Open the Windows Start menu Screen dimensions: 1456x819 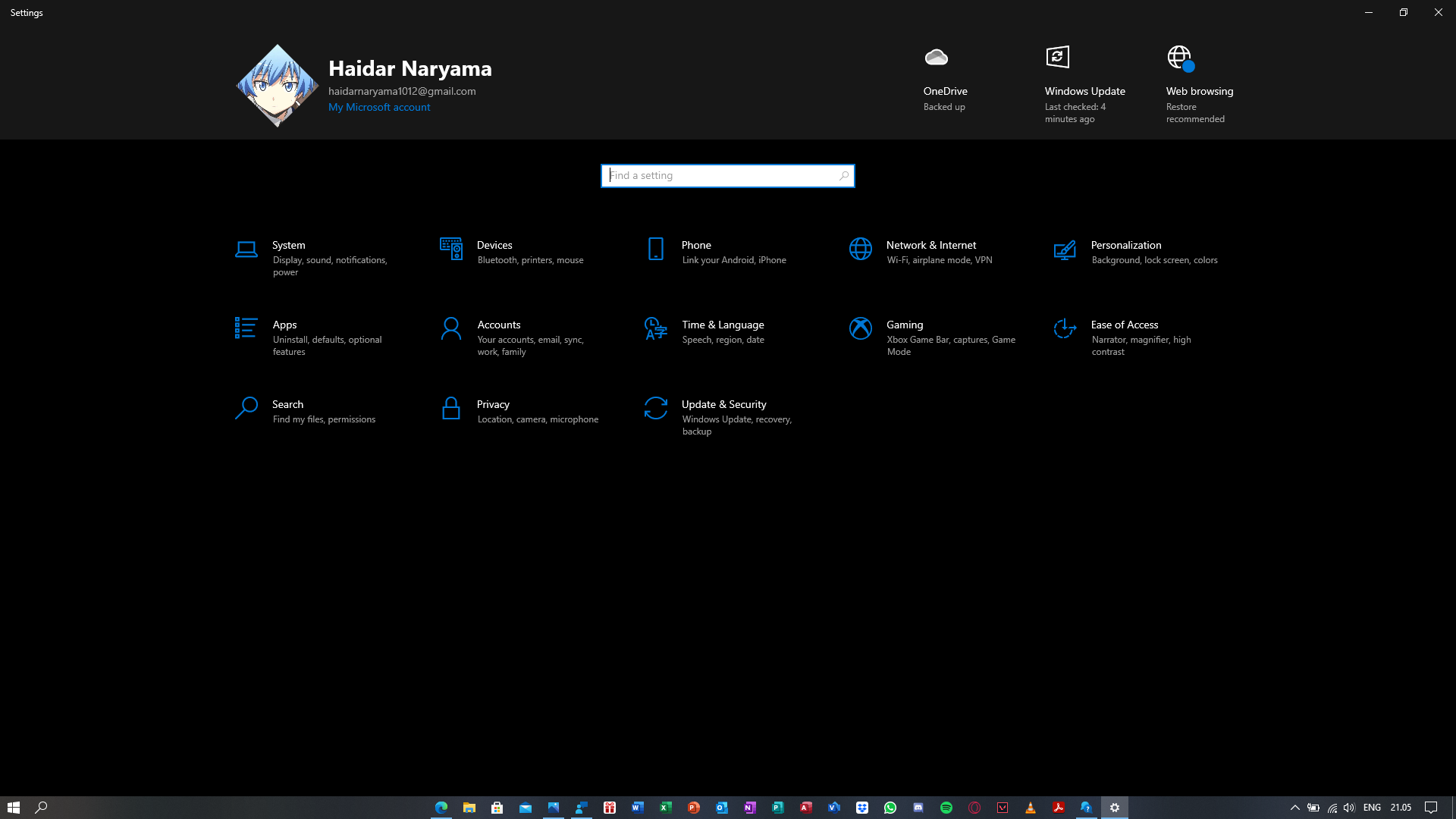pyautogui.click(x=13, y=808)
